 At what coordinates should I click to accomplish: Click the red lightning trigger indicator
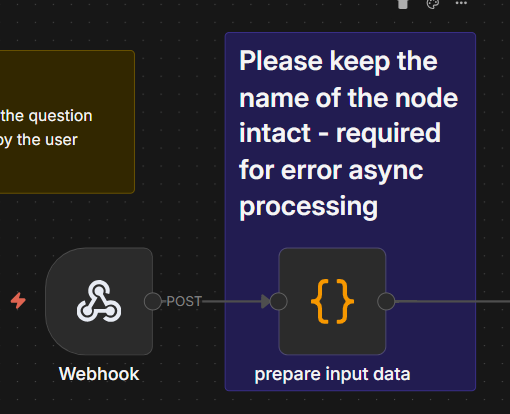[18, 301]
